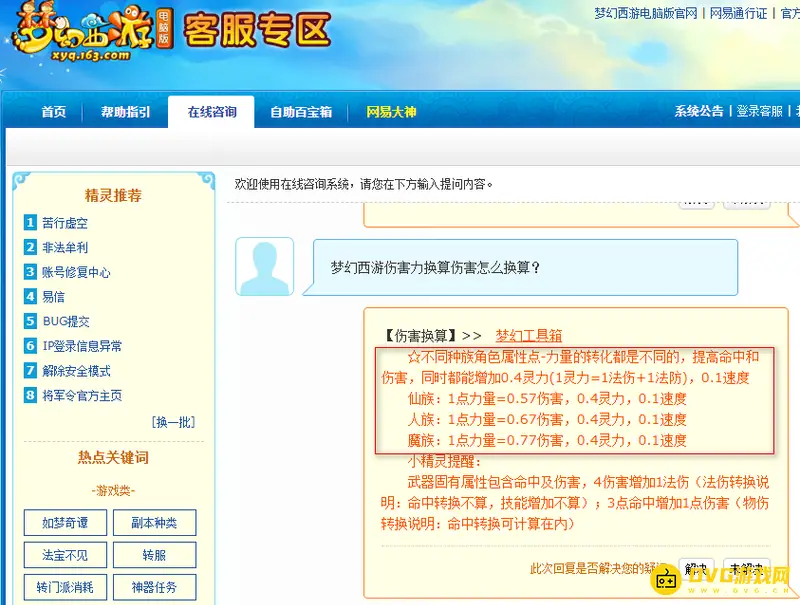The image size is (800, 605).
Task: Click the number 1 badge icon
Action: [x=30, y=222]
